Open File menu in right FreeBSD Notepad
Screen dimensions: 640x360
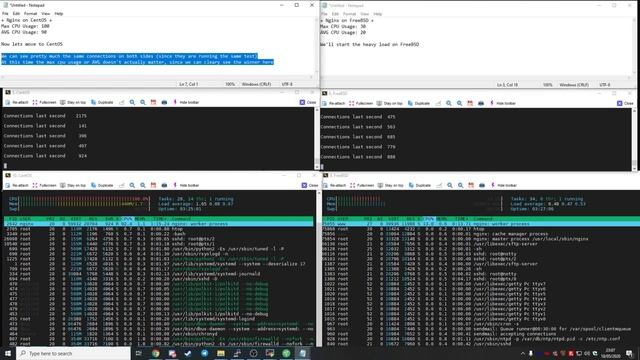pos(324,14)
